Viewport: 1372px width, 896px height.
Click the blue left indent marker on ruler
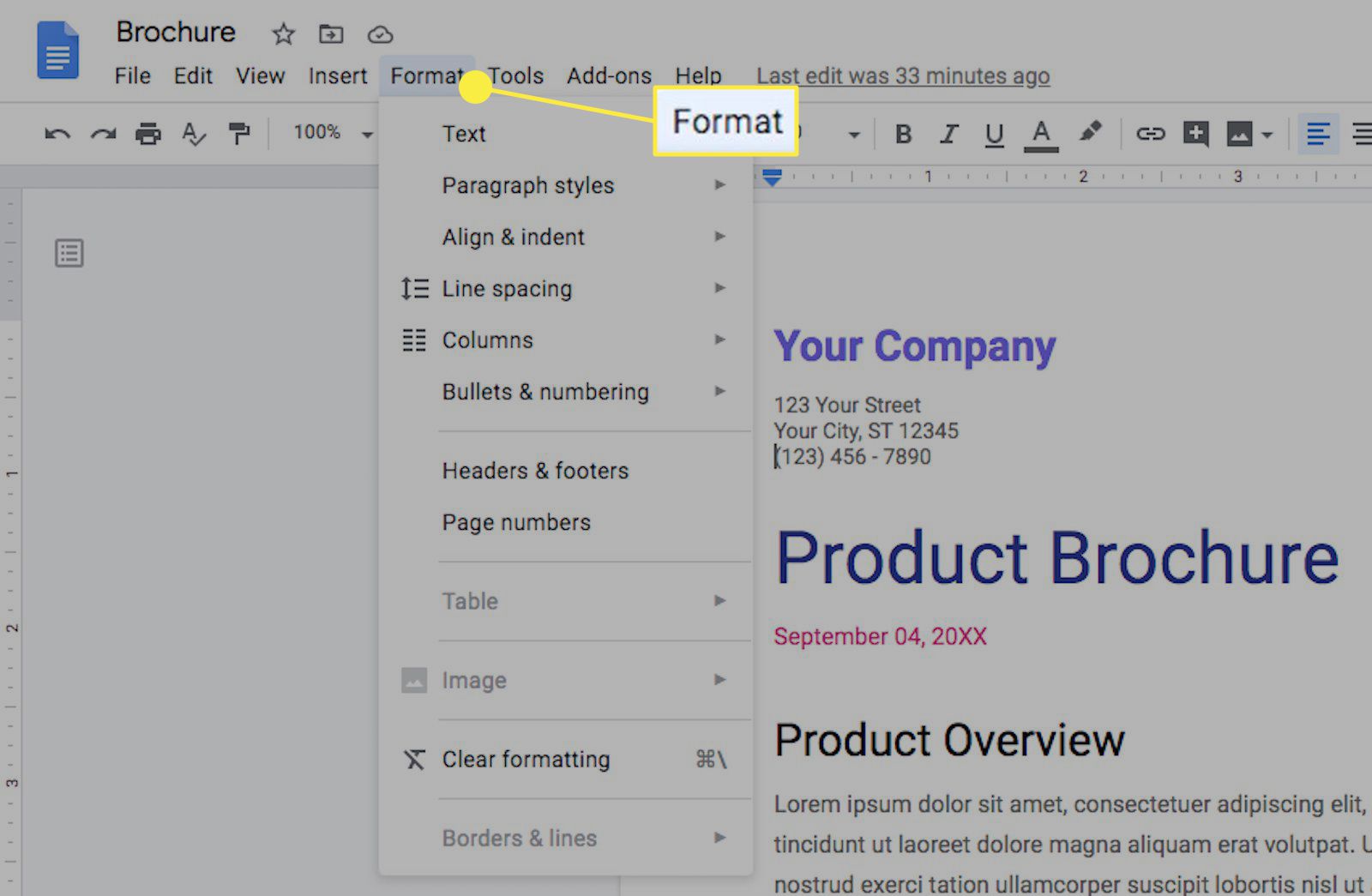coord(772,177)
